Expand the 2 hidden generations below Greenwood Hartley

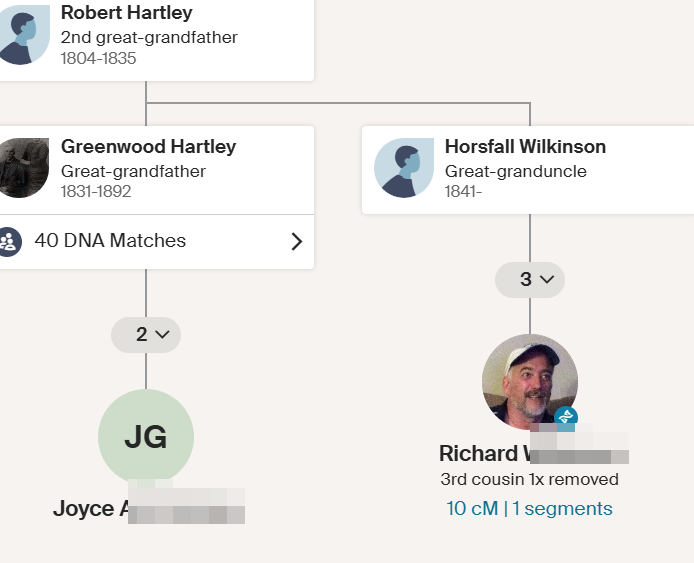point(146,334)
